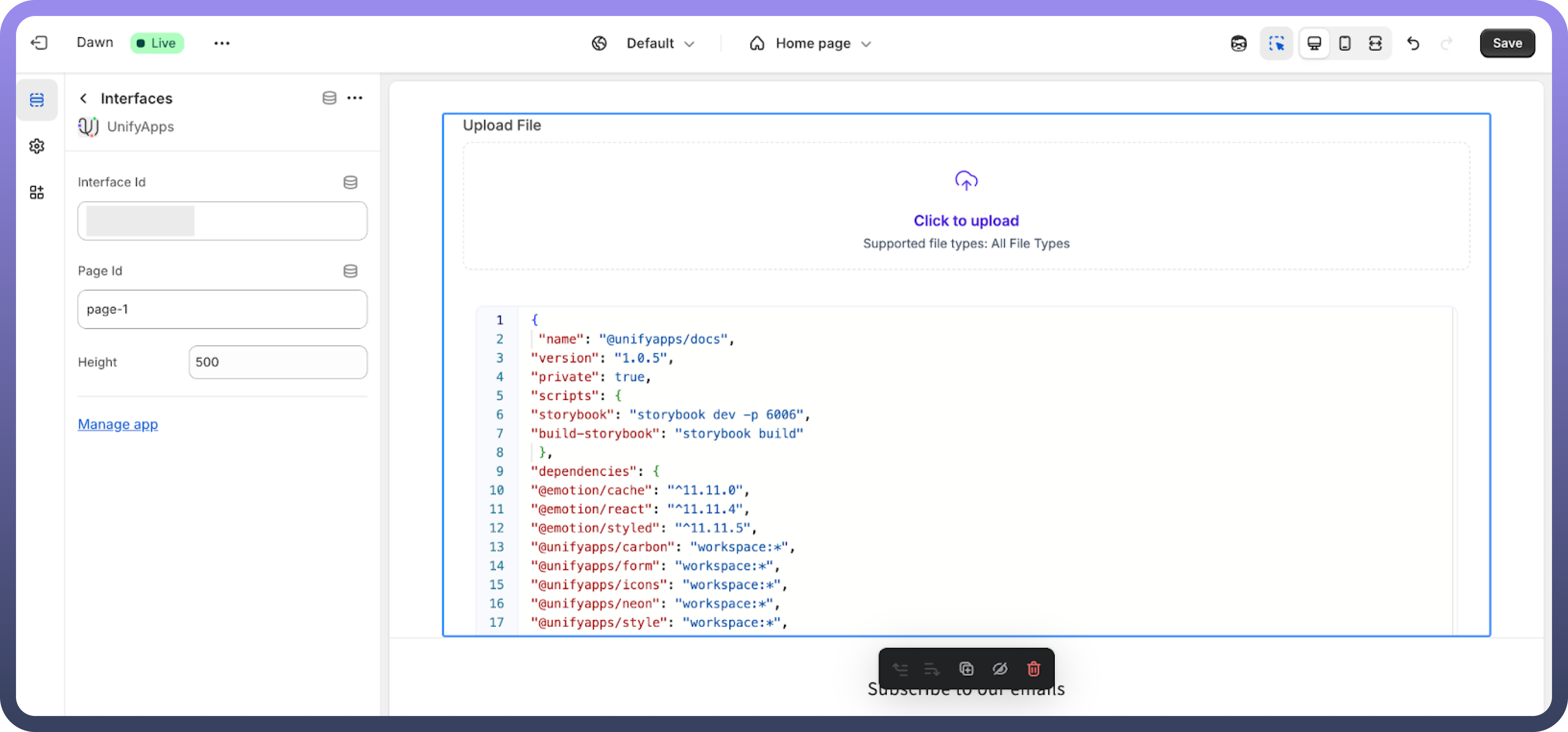
Task: Switch to fullscreen width preview
Action: point(1375,43)
